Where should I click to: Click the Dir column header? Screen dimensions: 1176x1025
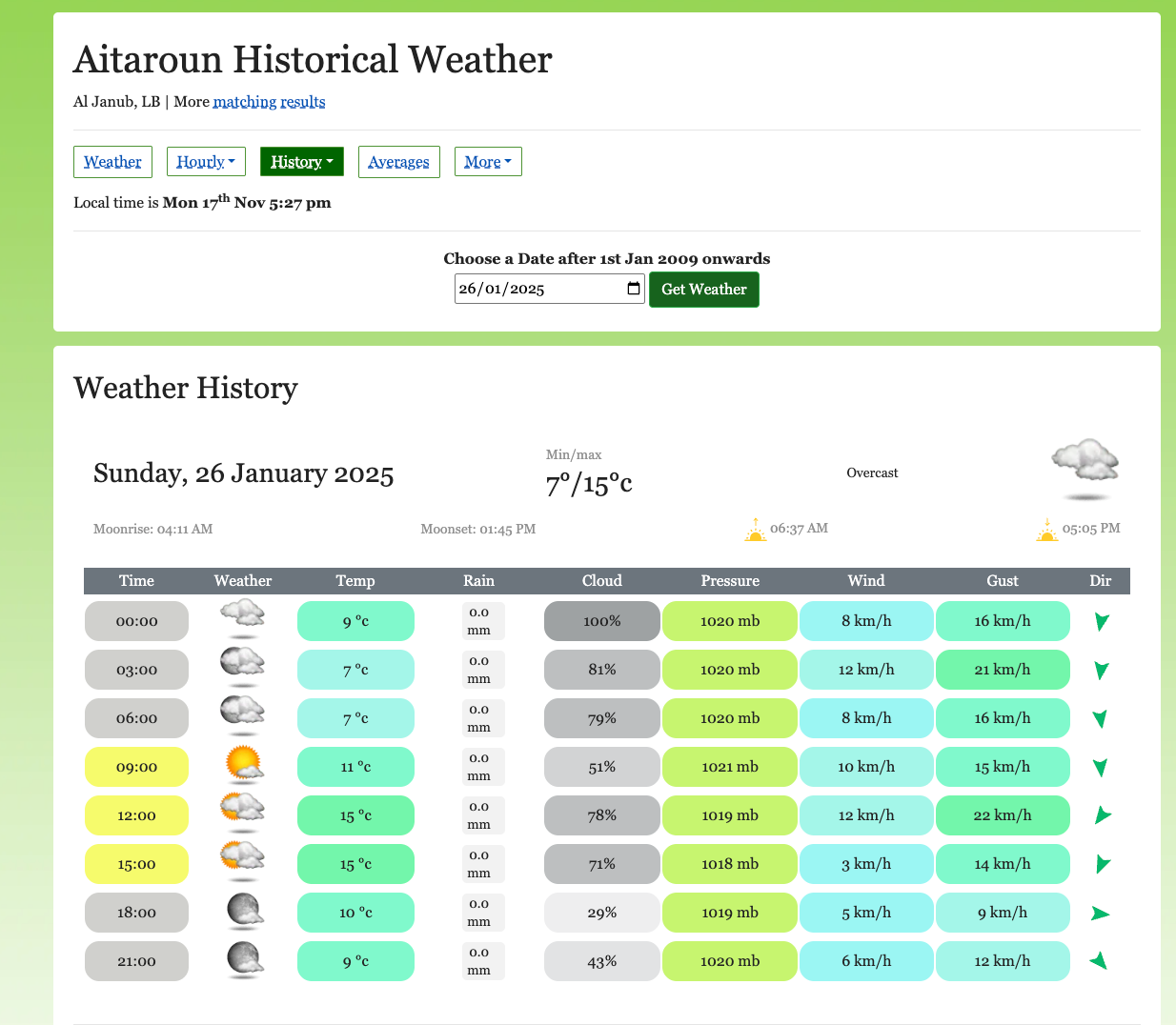[1101, 581]
